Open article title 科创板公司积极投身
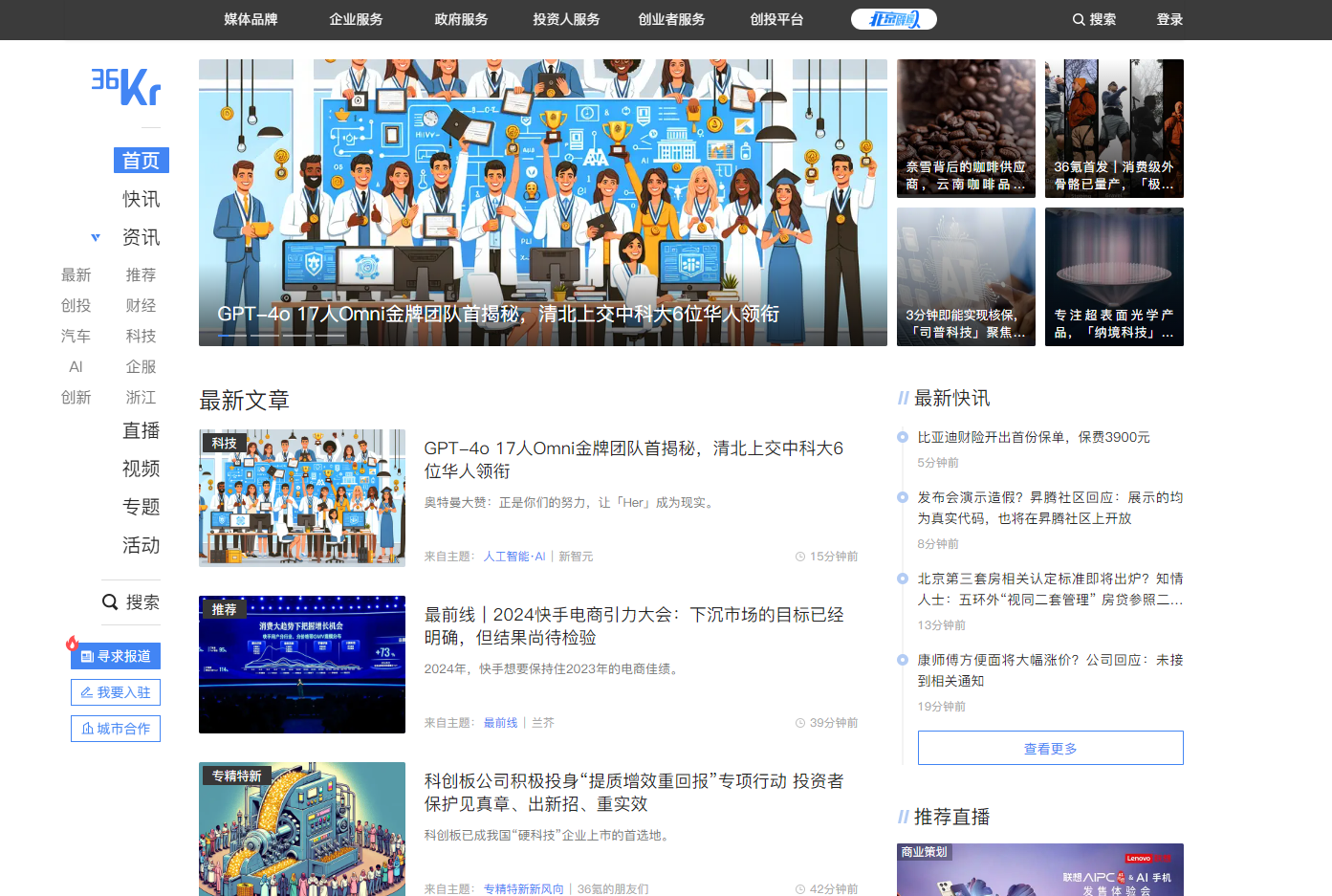Screen dimensions: 1332x896 (634, 793)
